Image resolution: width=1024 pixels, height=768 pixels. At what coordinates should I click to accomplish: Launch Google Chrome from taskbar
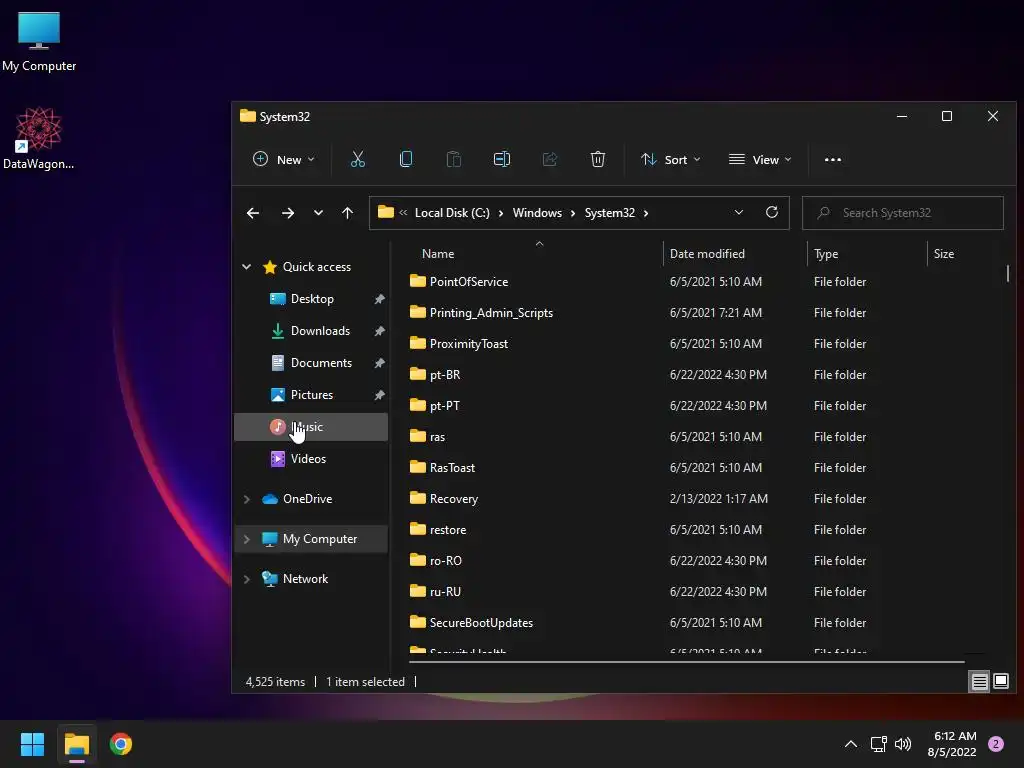click(x=121, y=744)
